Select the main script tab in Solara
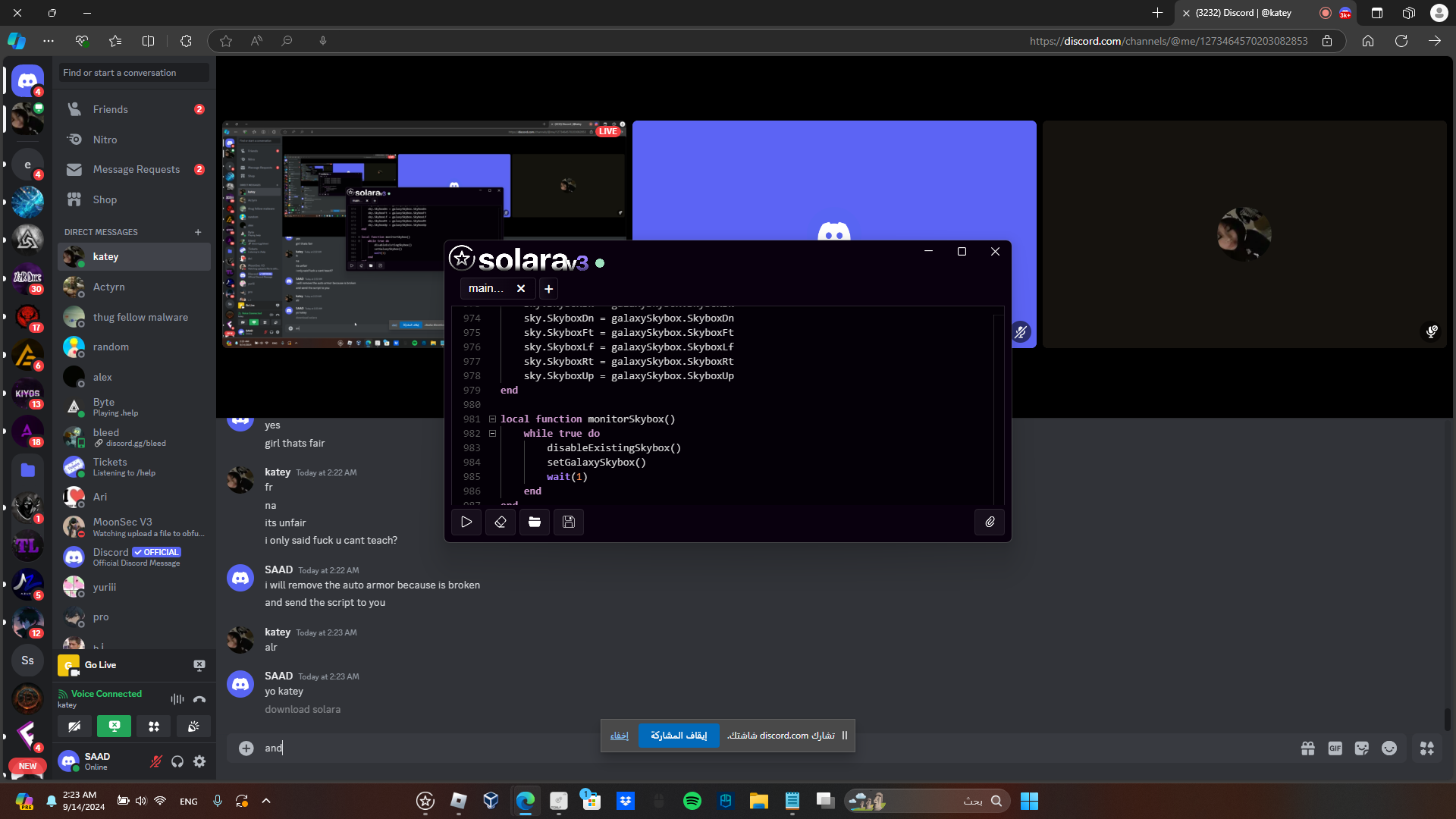 point(486,288)
